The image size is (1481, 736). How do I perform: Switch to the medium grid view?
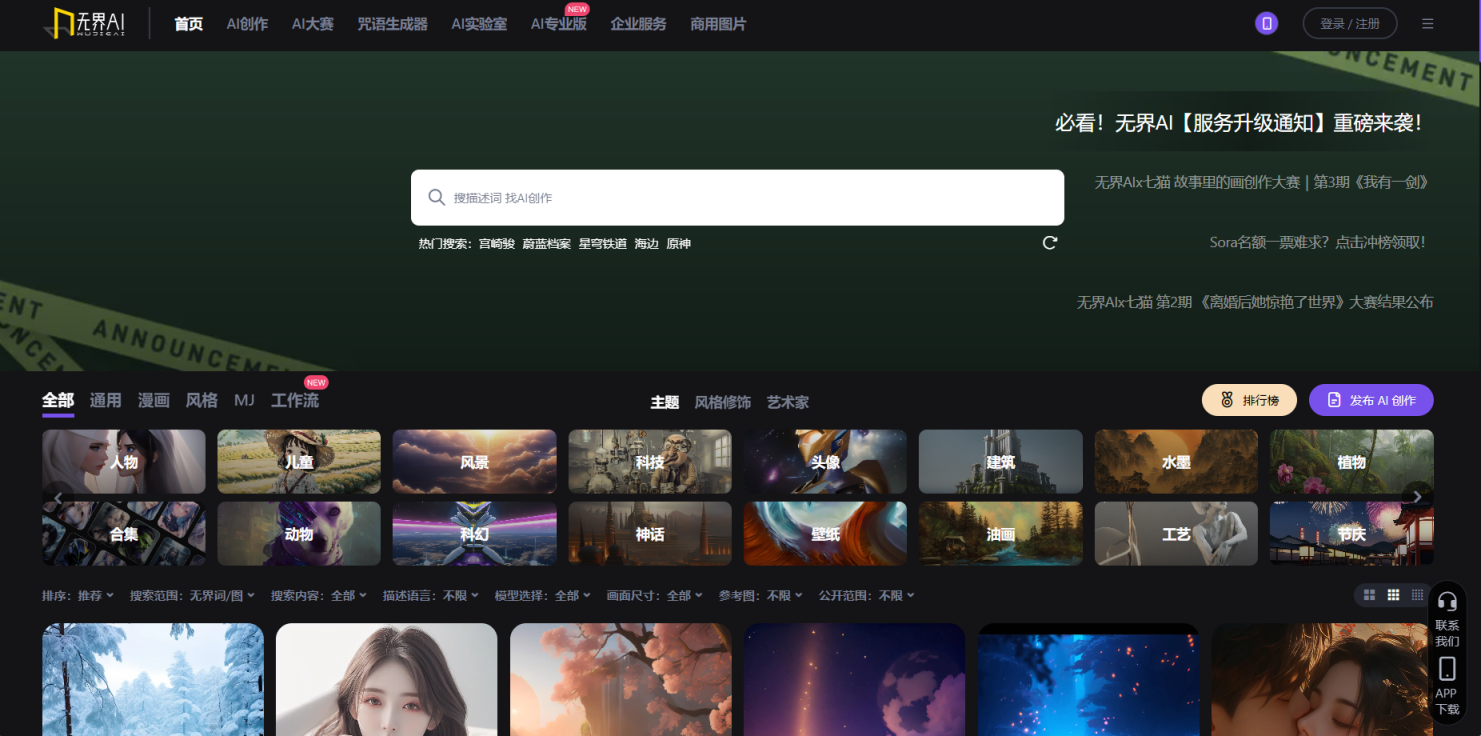click(x=1393, y=594)
